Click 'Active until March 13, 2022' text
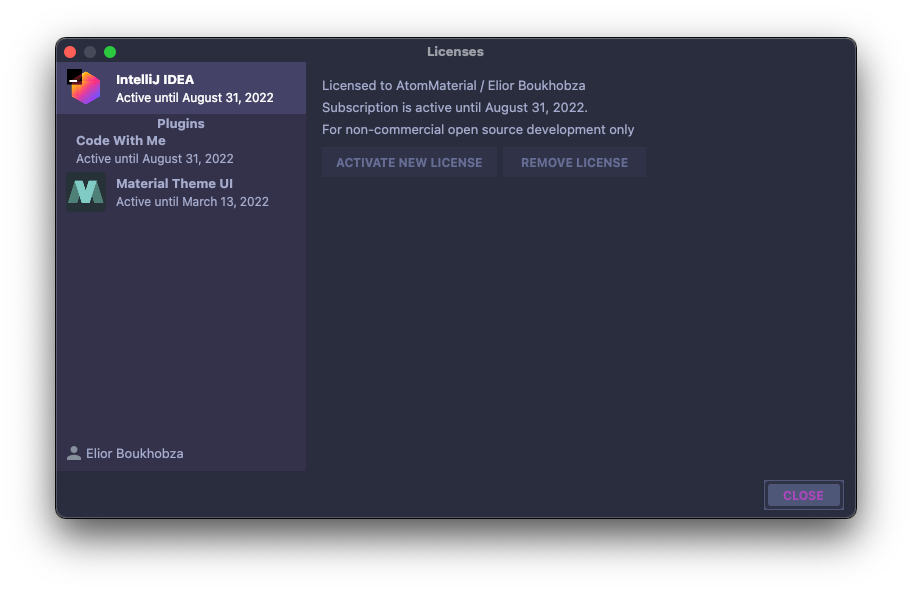This screenshot has height=592, width=912. coord(192,202)
